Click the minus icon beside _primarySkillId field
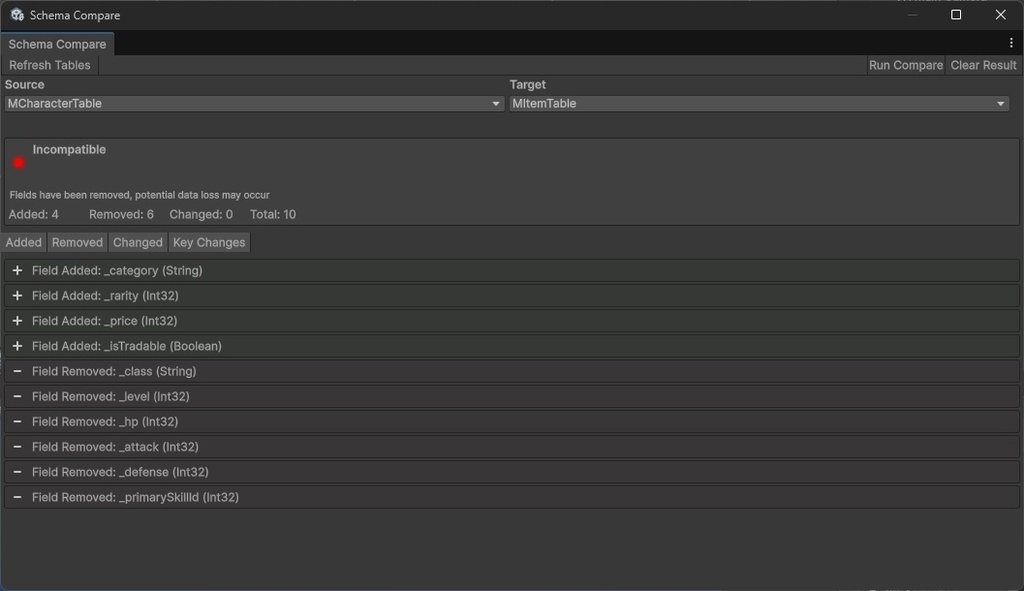 (x=17, y=497)
